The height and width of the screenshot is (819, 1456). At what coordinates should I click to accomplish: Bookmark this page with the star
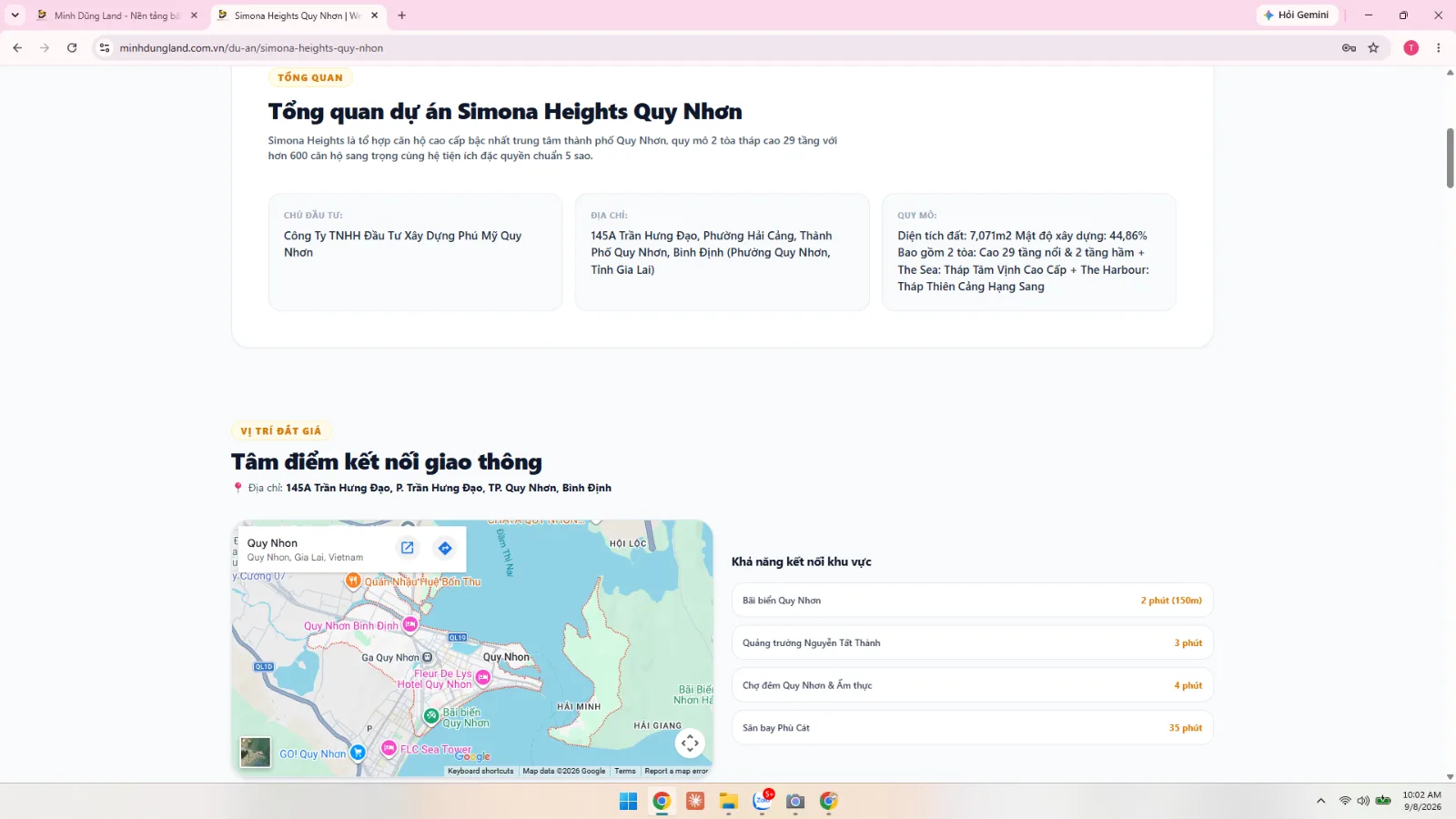(x=1373, y=48)
